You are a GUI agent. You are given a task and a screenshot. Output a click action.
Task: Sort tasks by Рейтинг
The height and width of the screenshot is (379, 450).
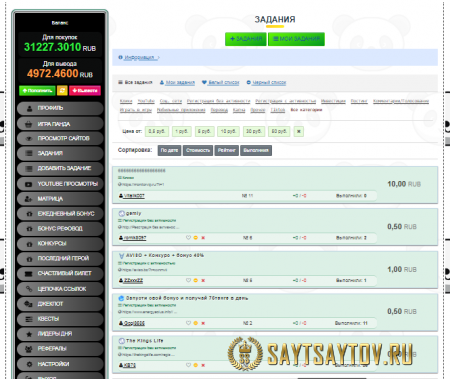click(x=227, y=150)
